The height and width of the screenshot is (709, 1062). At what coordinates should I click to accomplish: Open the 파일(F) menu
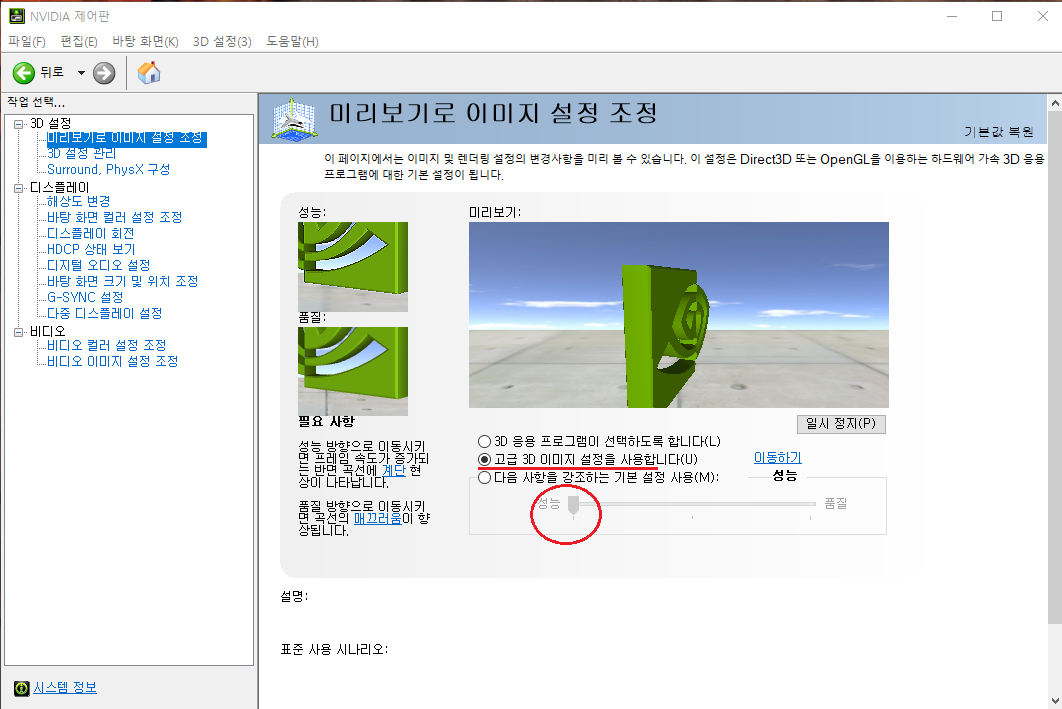(x=26, y=41)
